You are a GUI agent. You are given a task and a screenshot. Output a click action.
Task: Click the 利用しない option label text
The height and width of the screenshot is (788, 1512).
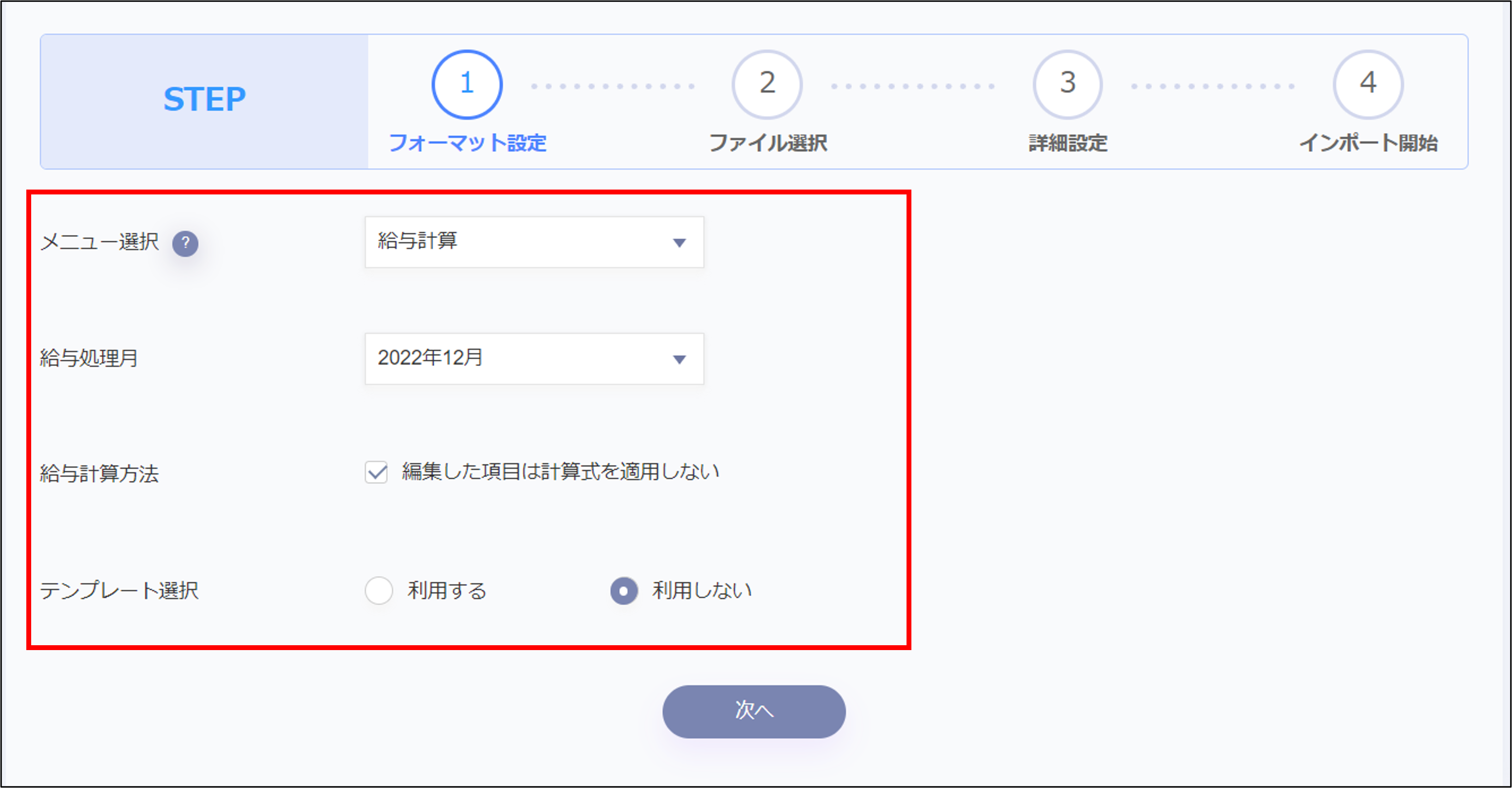pos(702,590)
